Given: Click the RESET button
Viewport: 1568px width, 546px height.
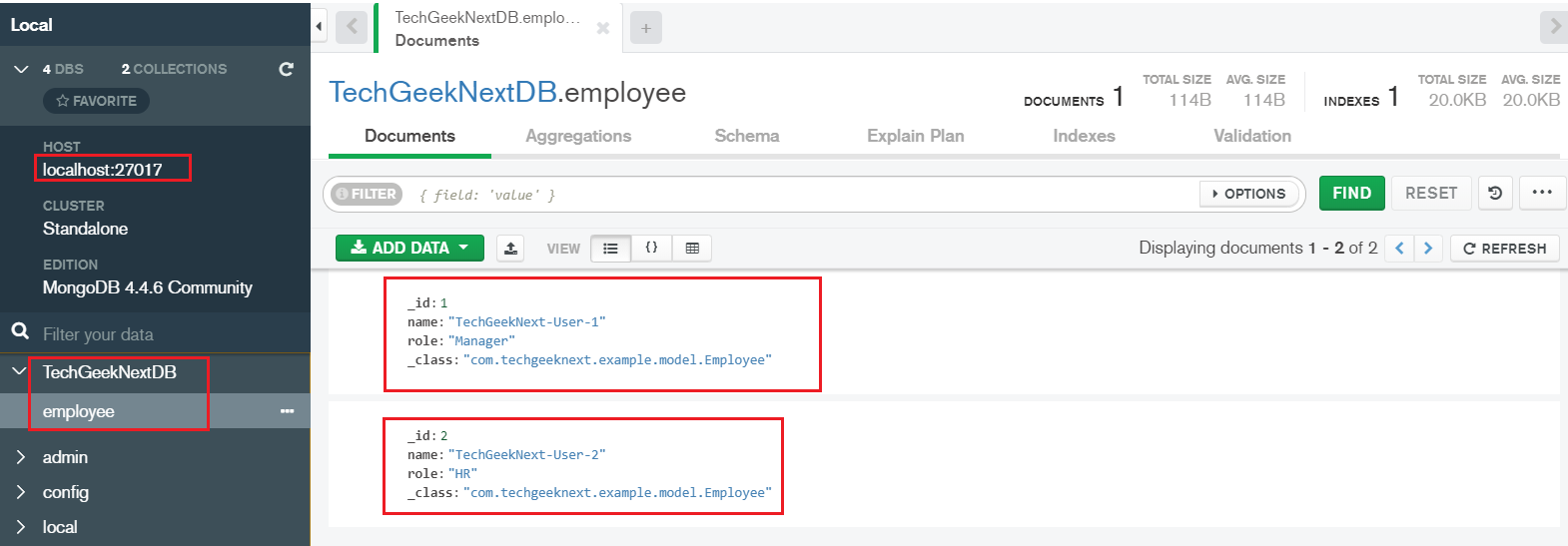Looking at the screenshot, I should (1431, 193).
